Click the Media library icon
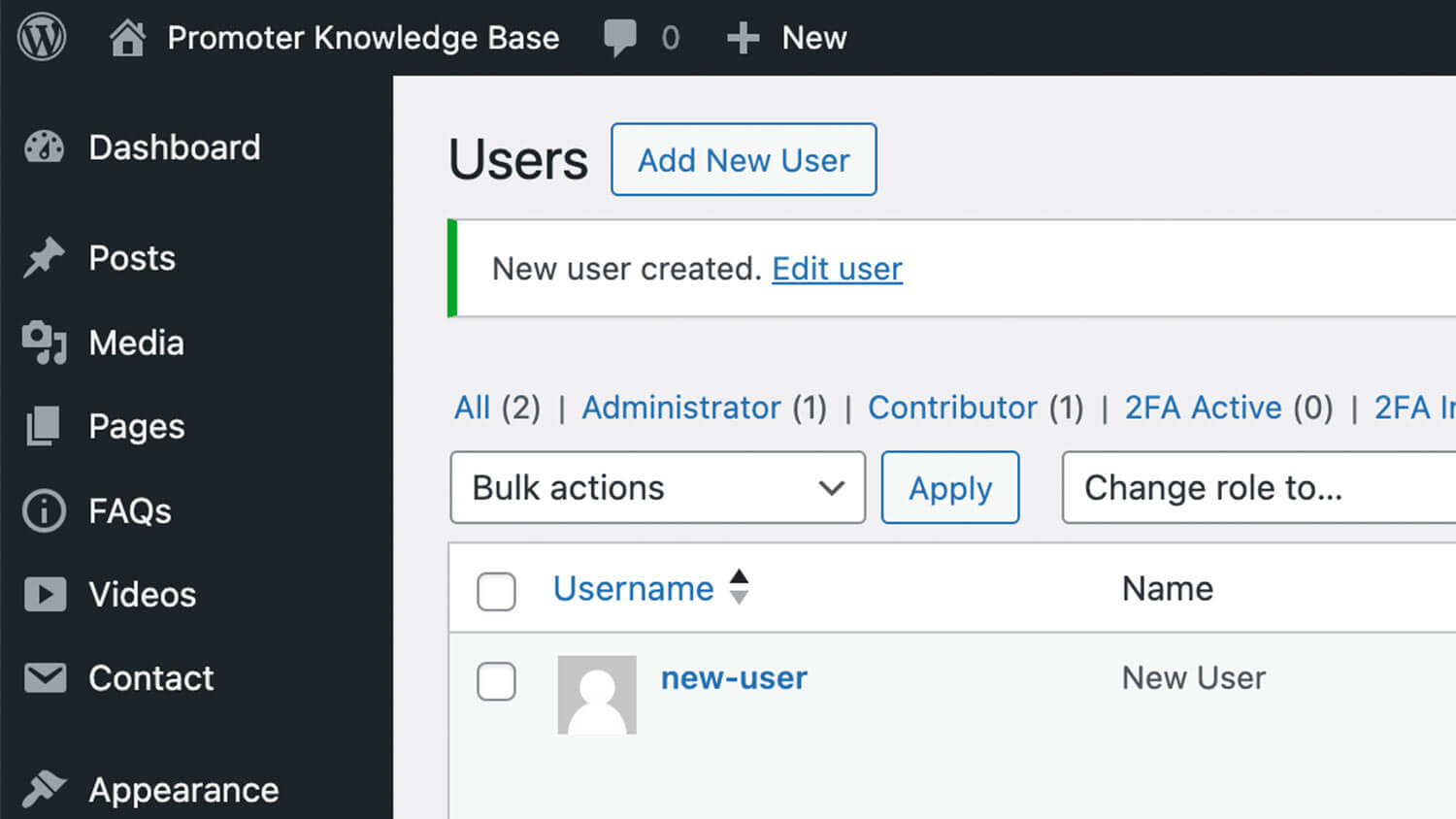This screenshot has height=819, width=1456. point(44,343)
